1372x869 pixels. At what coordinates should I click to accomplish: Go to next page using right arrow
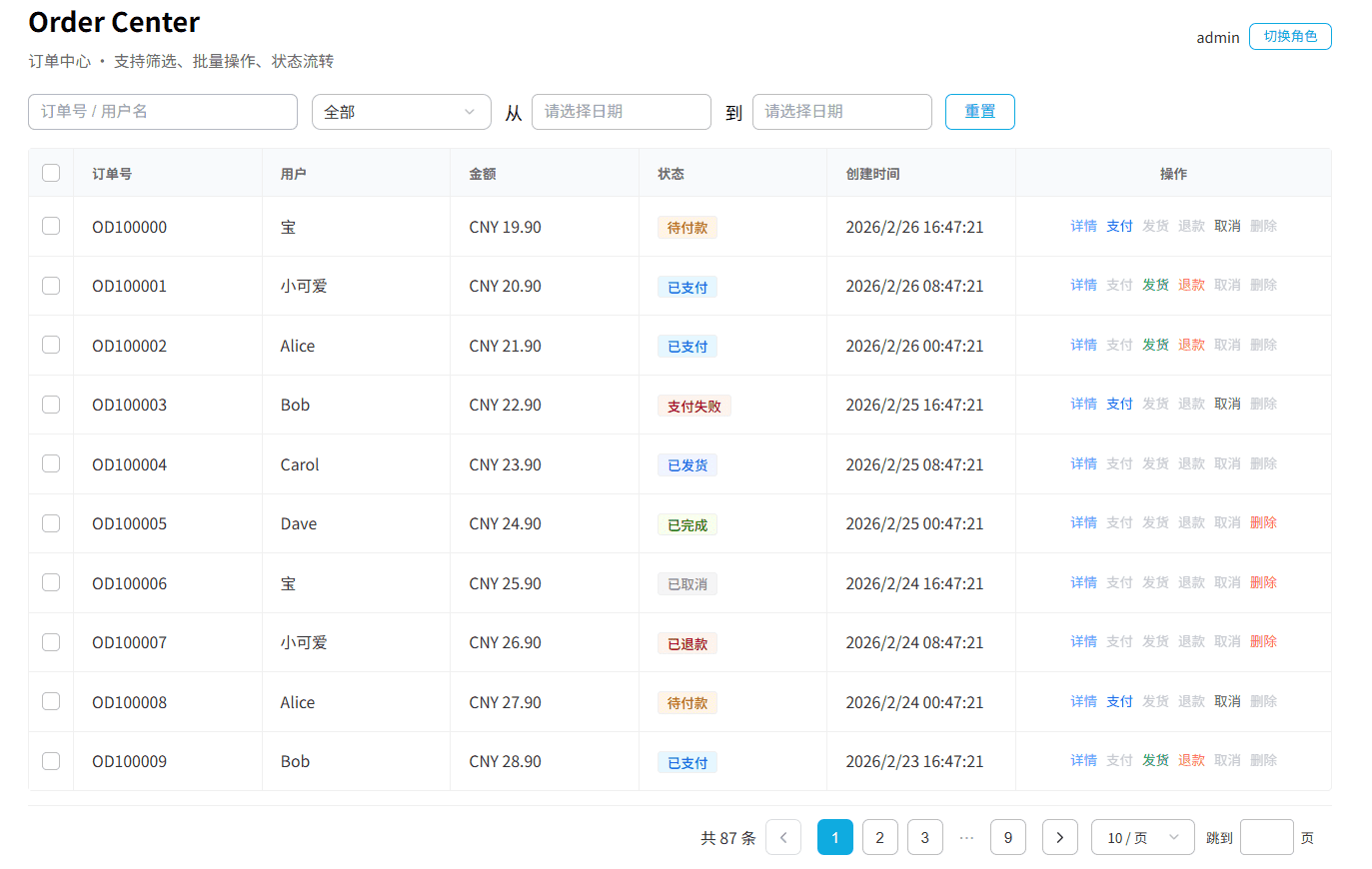tap(1059, 837)
